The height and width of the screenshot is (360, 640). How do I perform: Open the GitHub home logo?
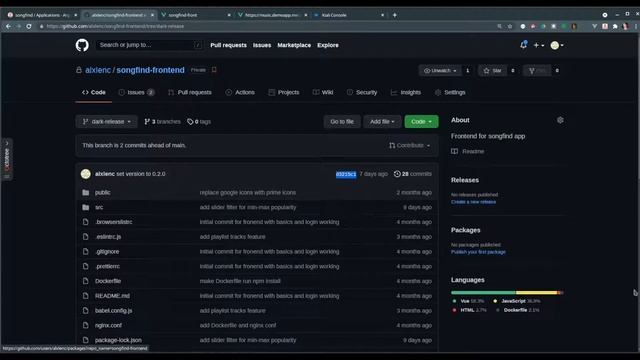coord(82,45)
